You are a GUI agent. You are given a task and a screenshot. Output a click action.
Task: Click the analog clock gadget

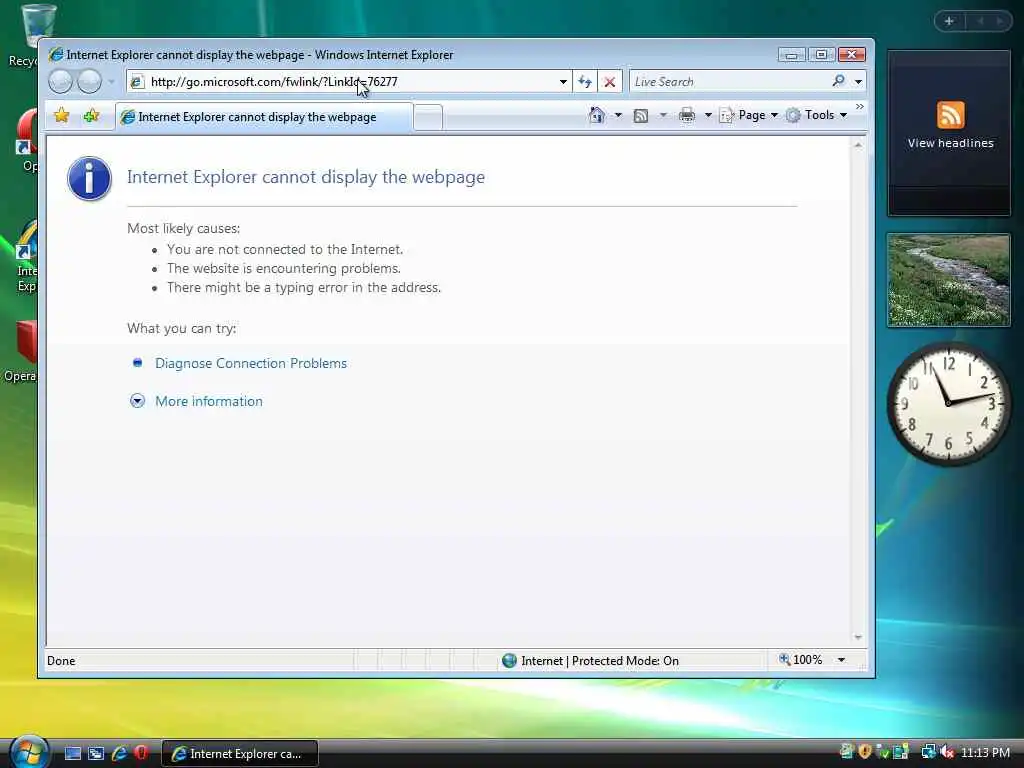(948, 404)
